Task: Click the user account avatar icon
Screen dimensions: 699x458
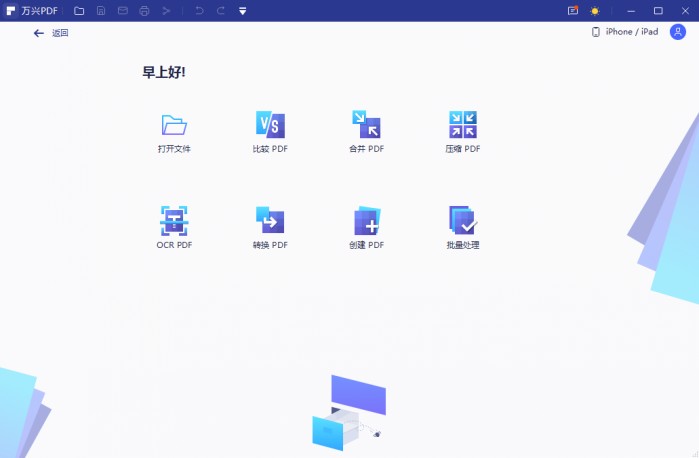Action: (678, 32)
